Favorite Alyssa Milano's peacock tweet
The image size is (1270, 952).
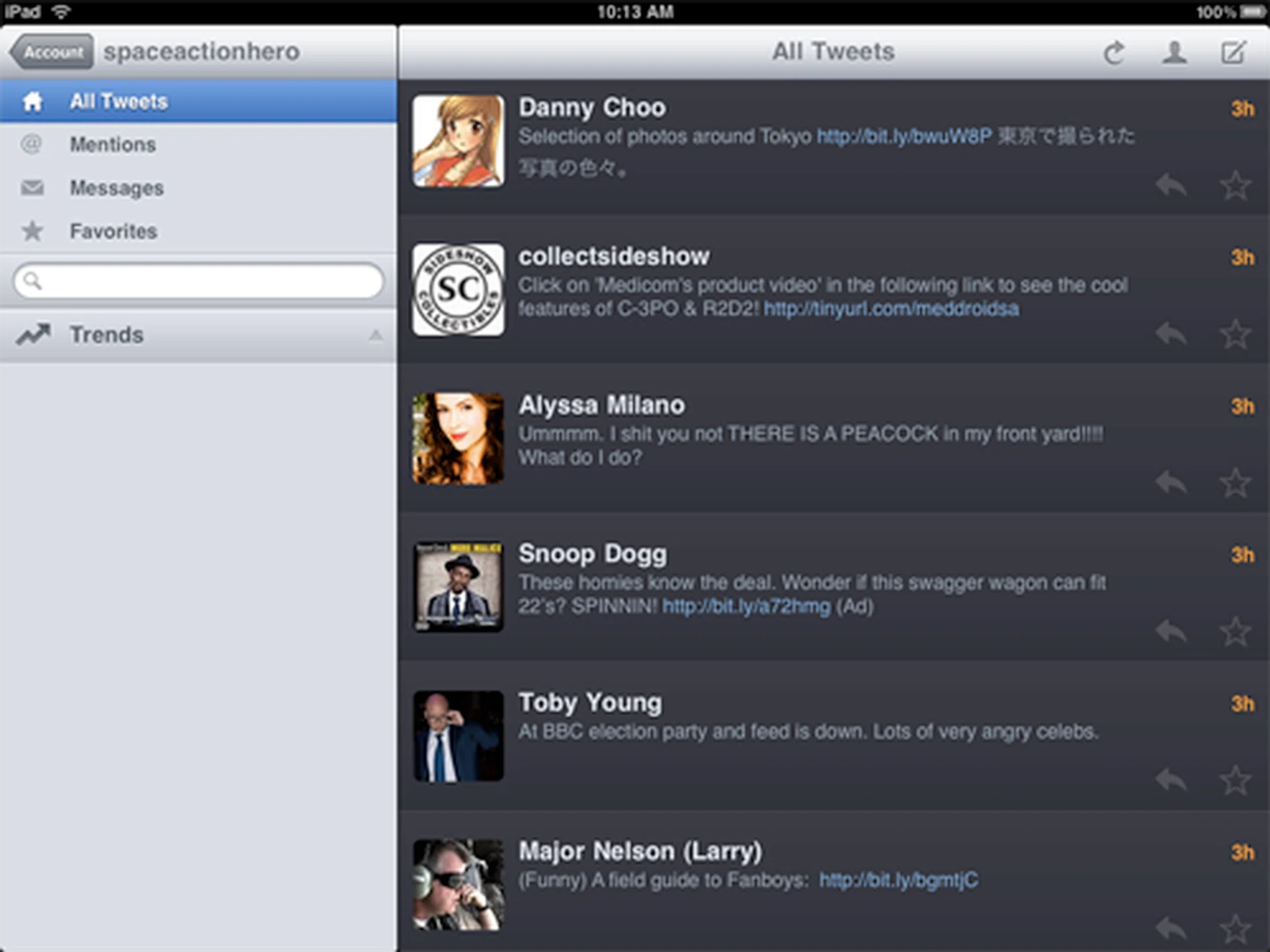(x=1234, y=483)
